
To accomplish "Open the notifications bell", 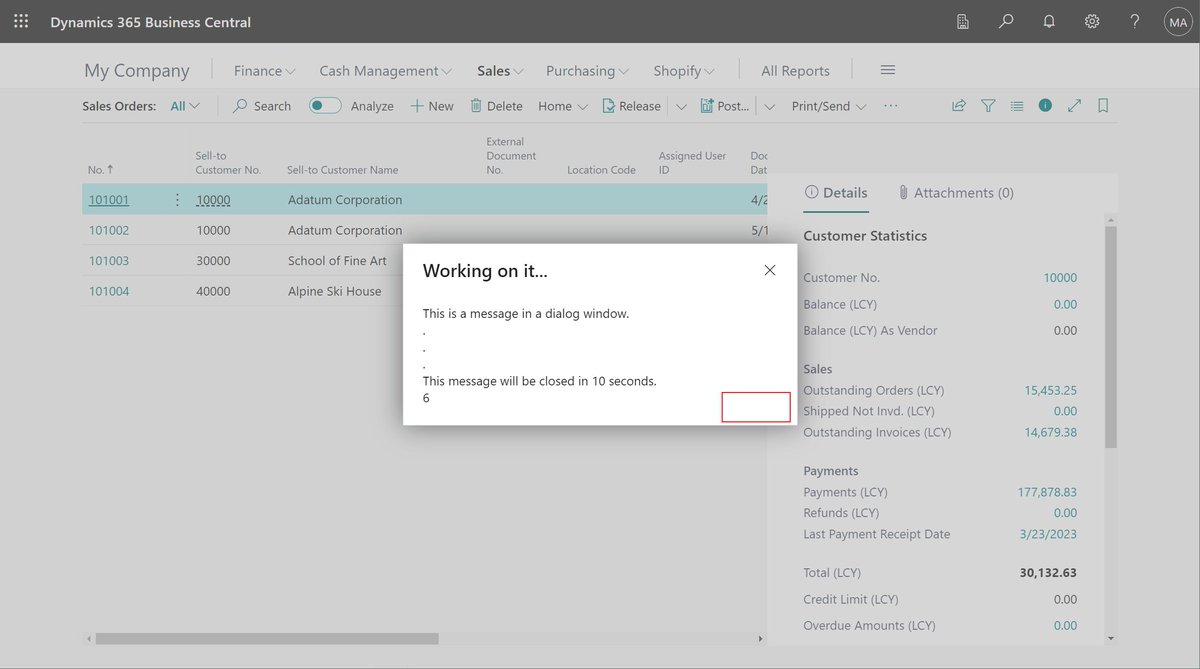I will point(1049,21).
